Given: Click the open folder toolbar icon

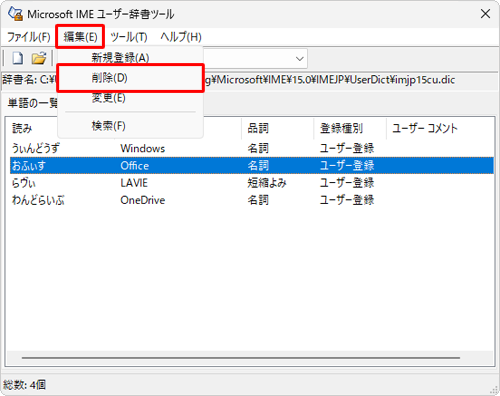Looking at the screenshot, I should tap(39, 58).
